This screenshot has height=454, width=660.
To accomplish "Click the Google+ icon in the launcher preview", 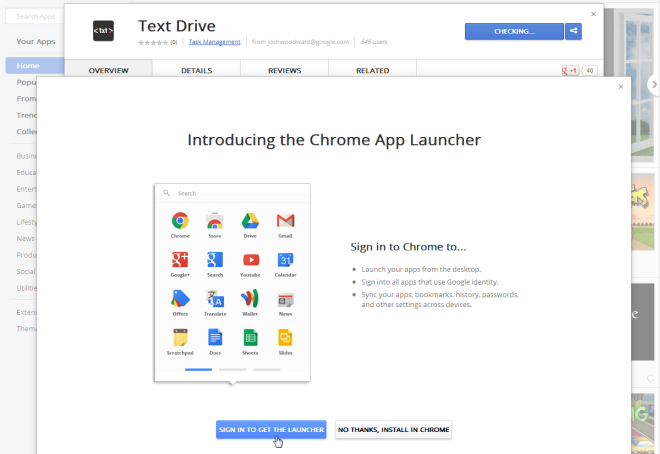I will pos(180,260).
